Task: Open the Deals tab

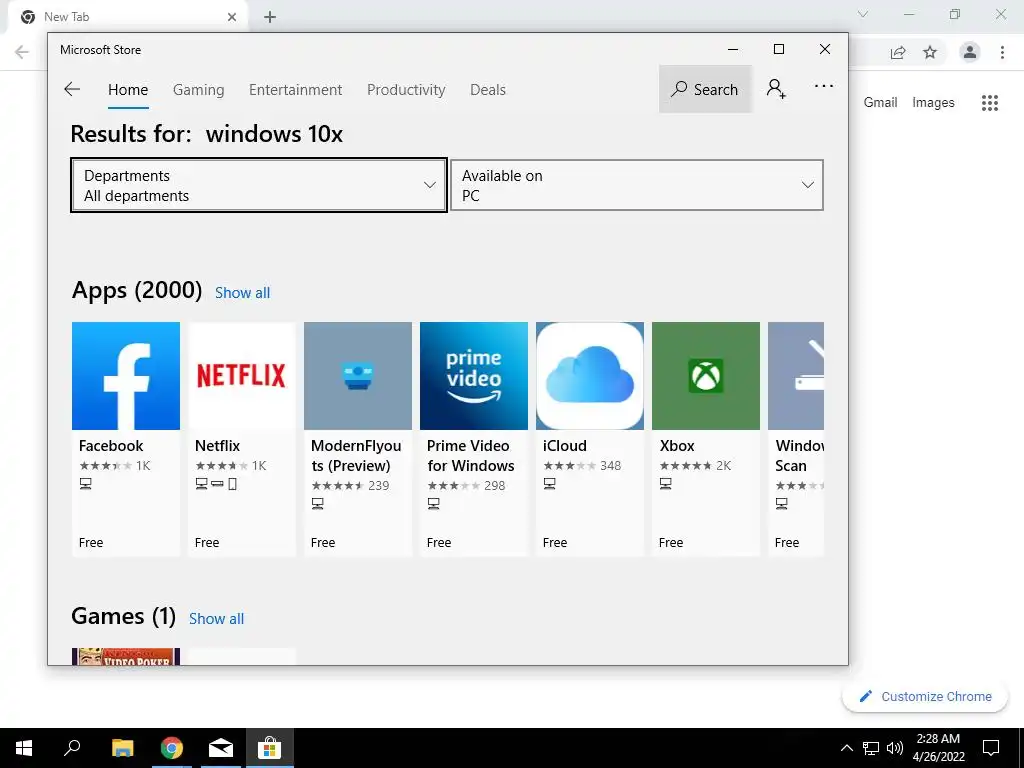Action: click(x=488, y=89)
